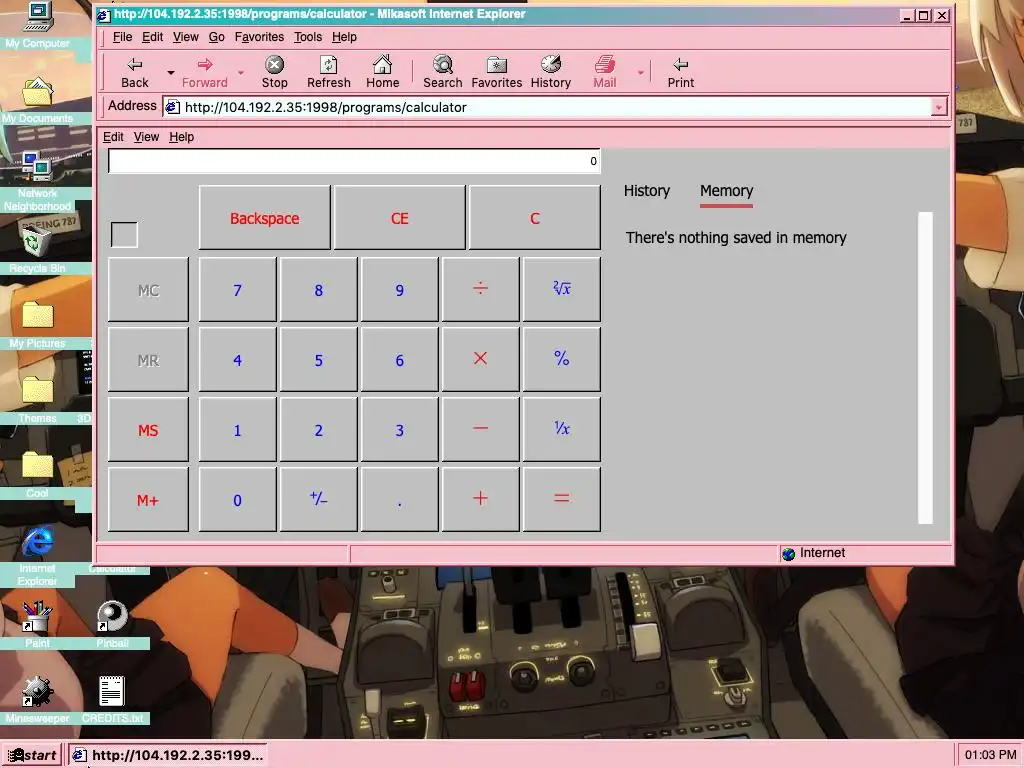Open the Recycle Bin icon
1024x768 pixels.
37,250
